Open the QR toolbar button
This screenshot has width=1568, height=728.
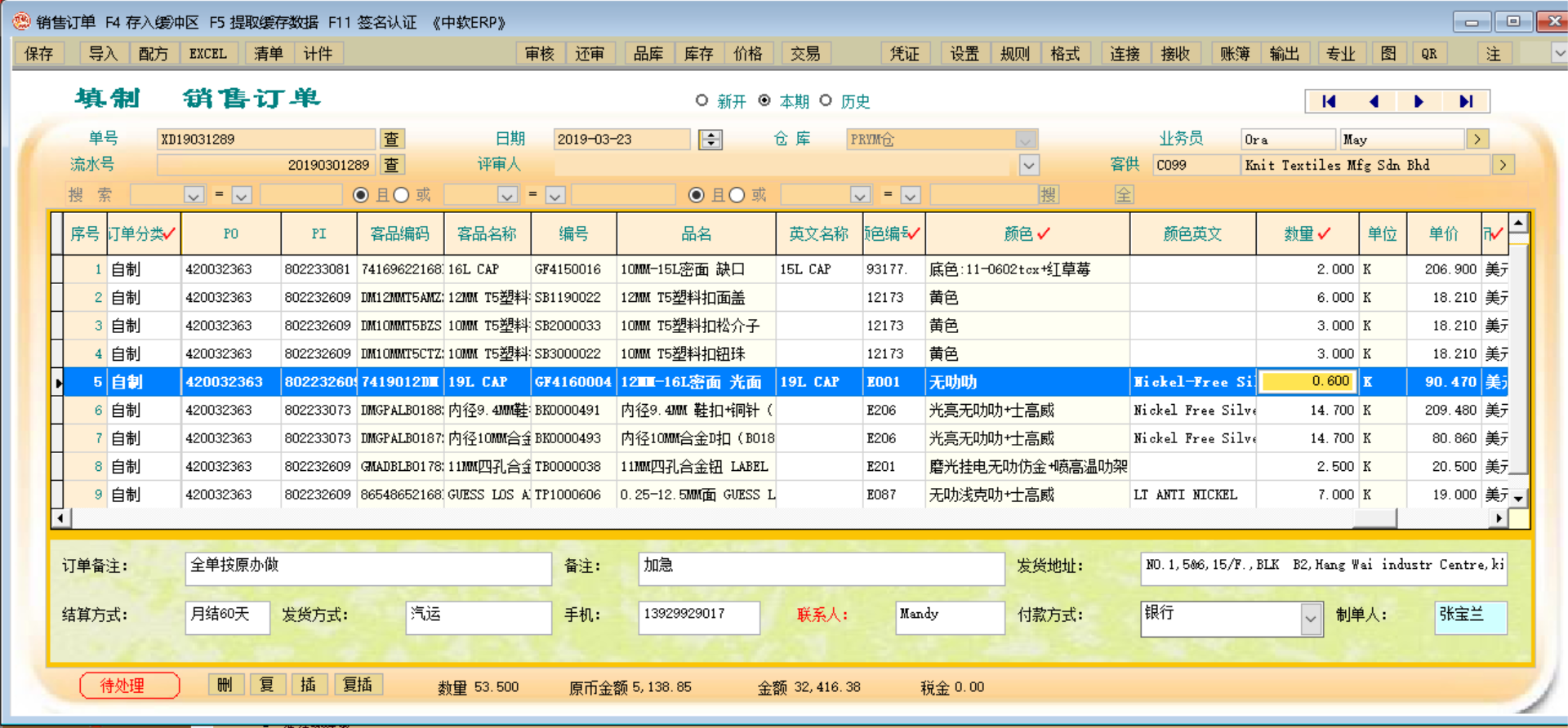(1428, 54)
